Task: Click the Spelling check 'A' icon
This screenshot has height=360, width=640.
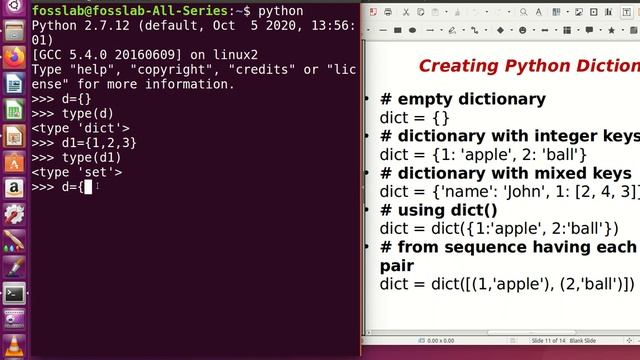Action: [539, 12]
